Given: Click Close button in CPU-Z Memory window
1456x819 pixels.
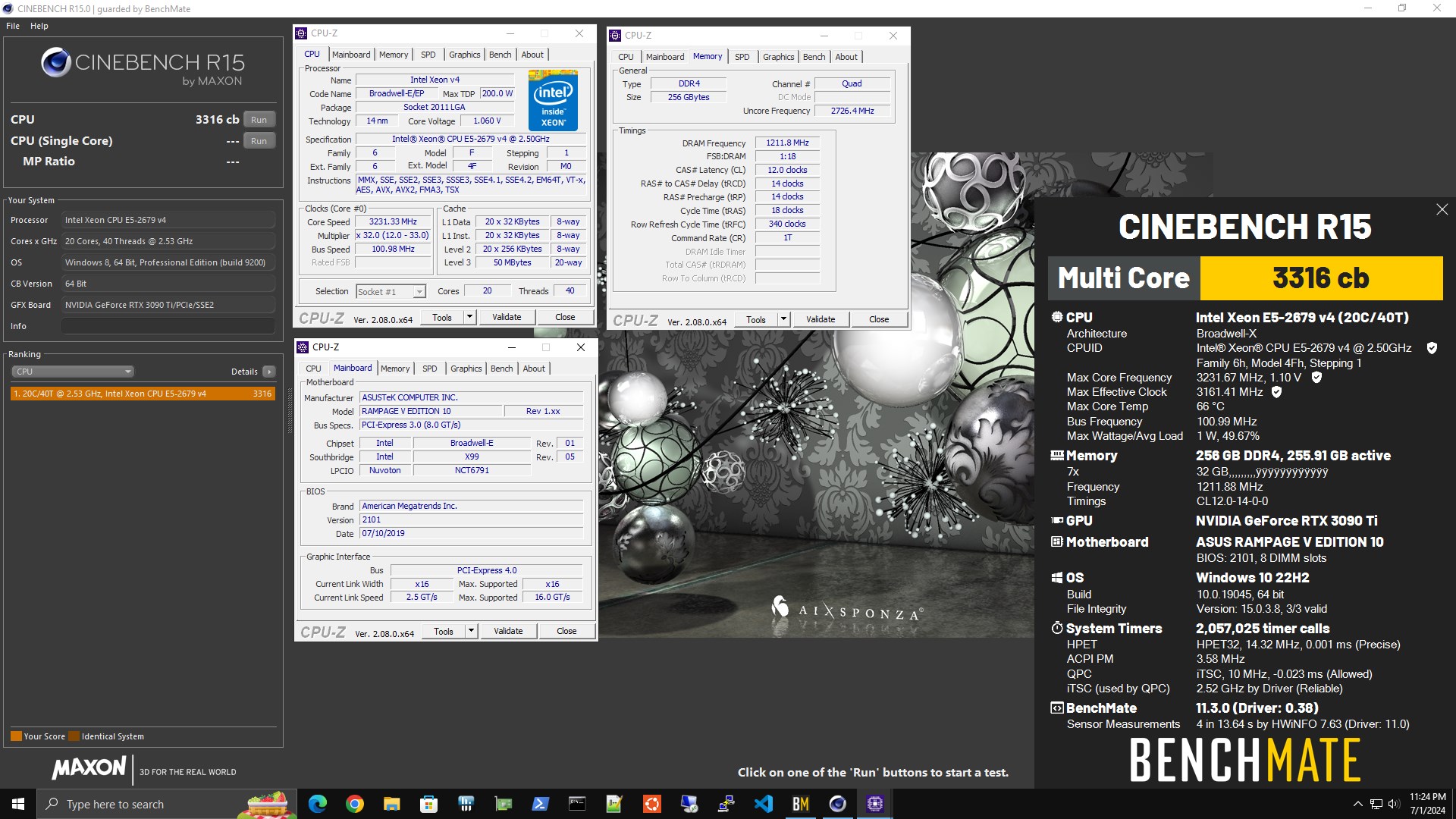Looking at the screenshot, I should coord(879,319).
